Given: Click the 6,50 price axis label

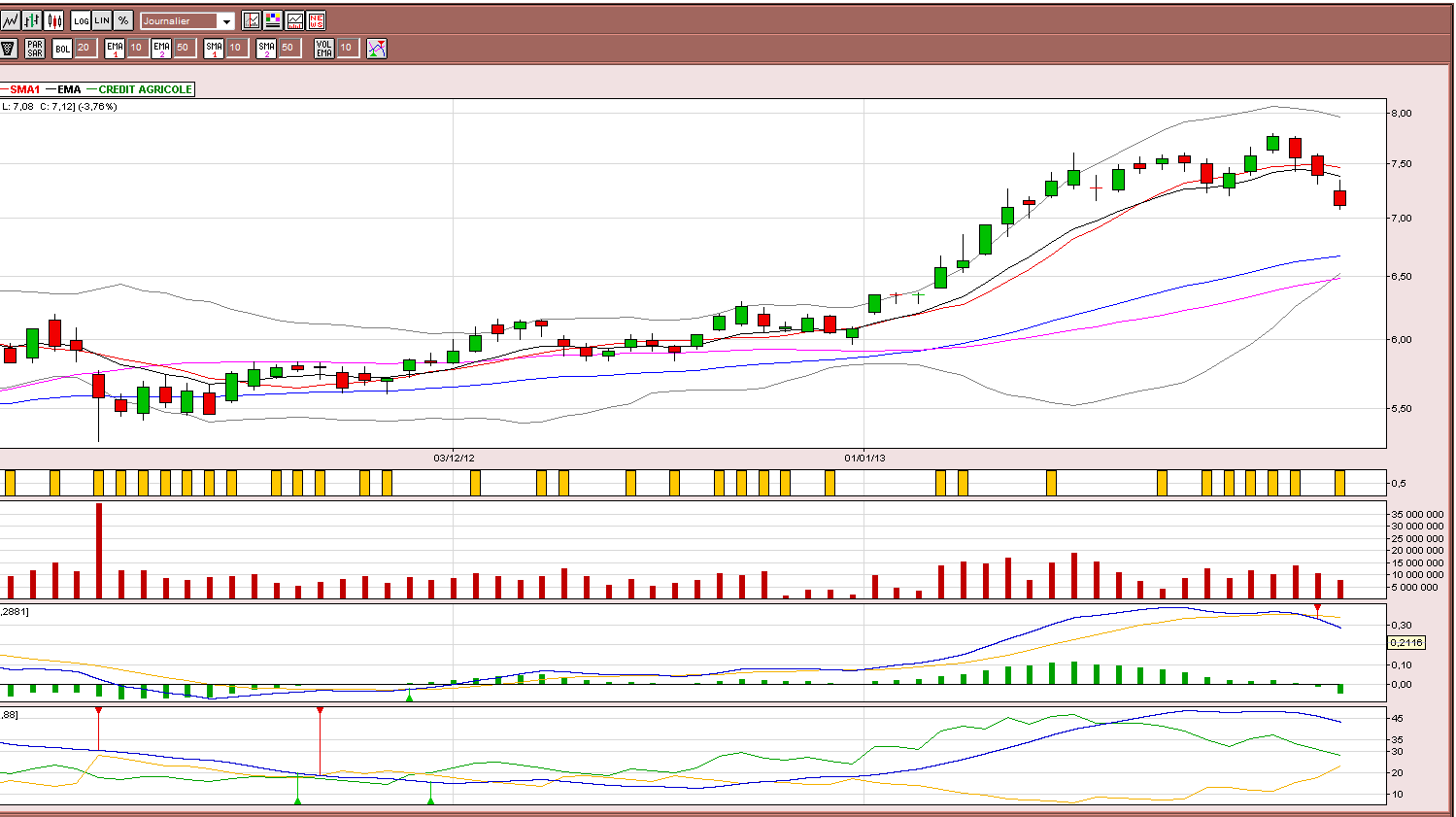Looking at the screenshot, I should click(x=1401, y=277).
